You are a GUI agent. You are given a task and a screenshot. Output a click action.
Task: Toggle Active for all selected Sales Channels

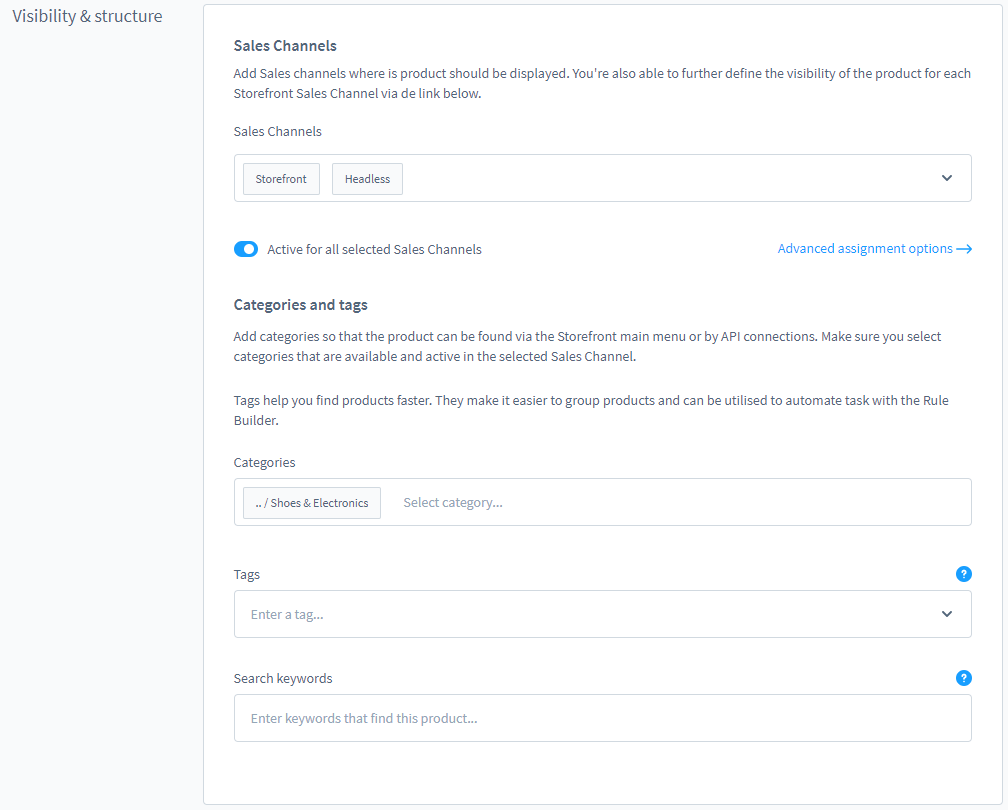(x=246, y=249)
